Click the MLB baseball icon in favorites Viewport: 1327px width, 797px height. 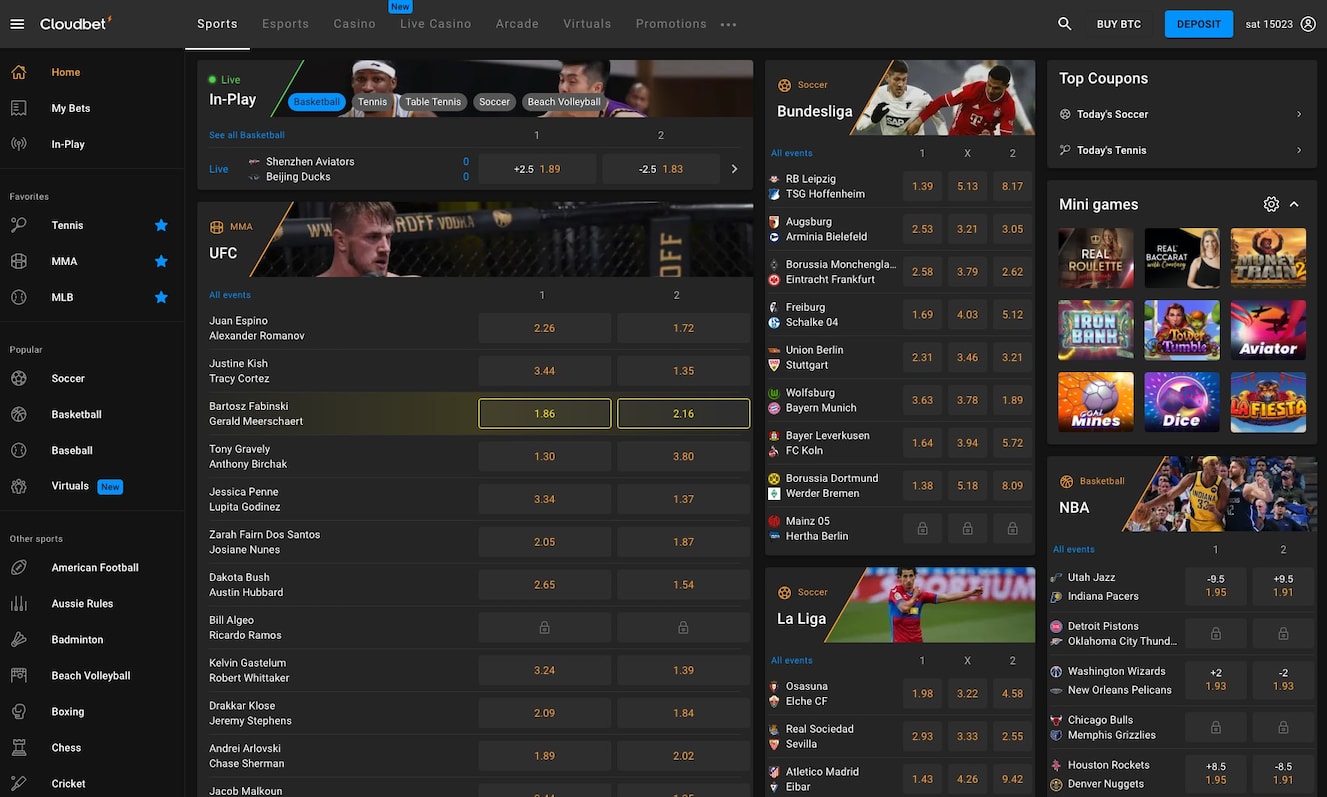(x=18, y=297)
